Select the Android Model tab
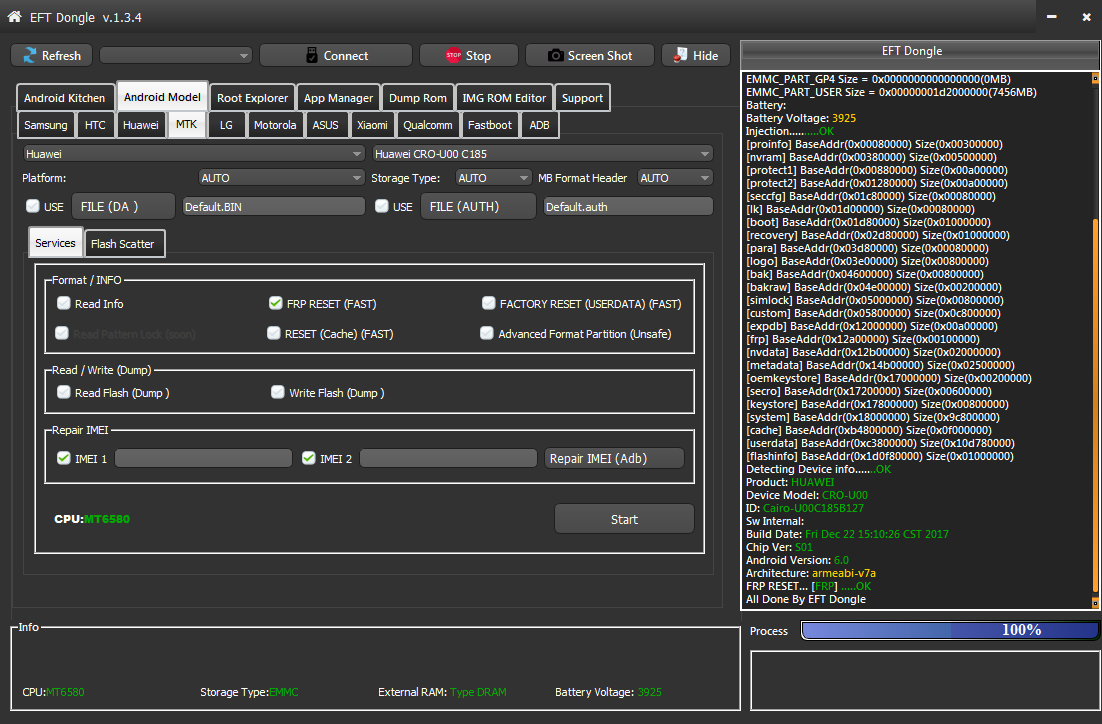Screen dimensions: 1102x724 coord(162,97)
